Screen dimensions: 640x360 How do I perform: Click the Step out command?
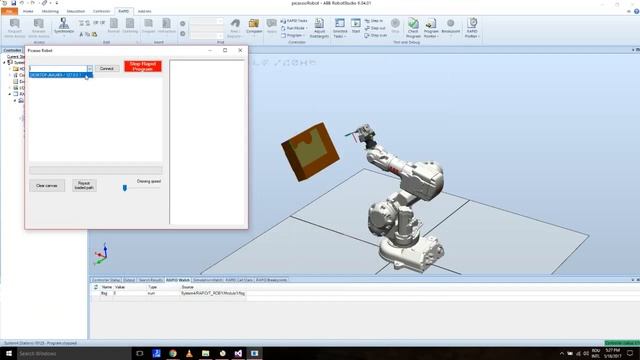(x=375, y=28)
